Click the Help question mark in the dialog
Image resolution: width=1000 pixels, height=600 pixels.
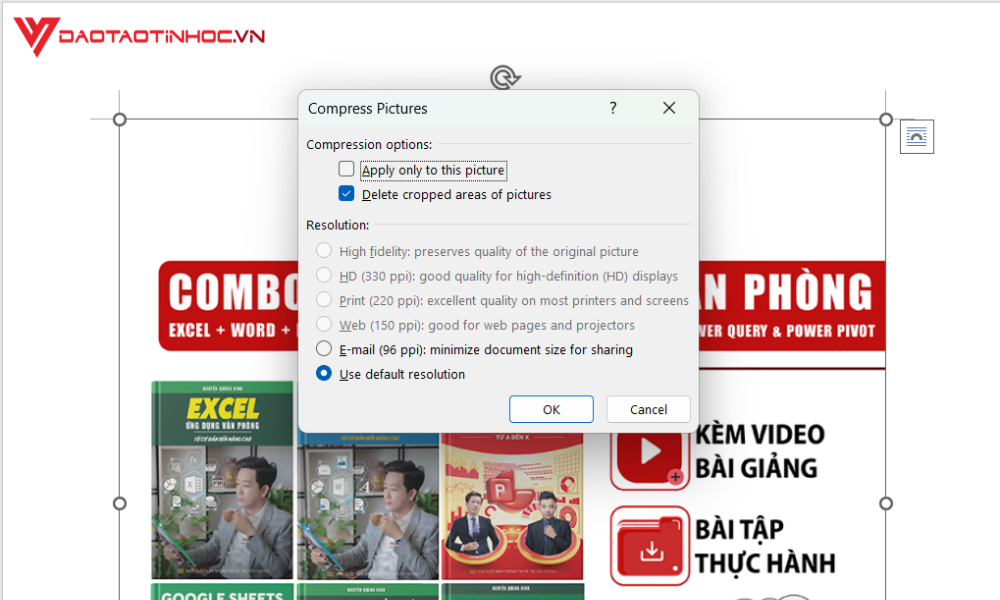613,108
